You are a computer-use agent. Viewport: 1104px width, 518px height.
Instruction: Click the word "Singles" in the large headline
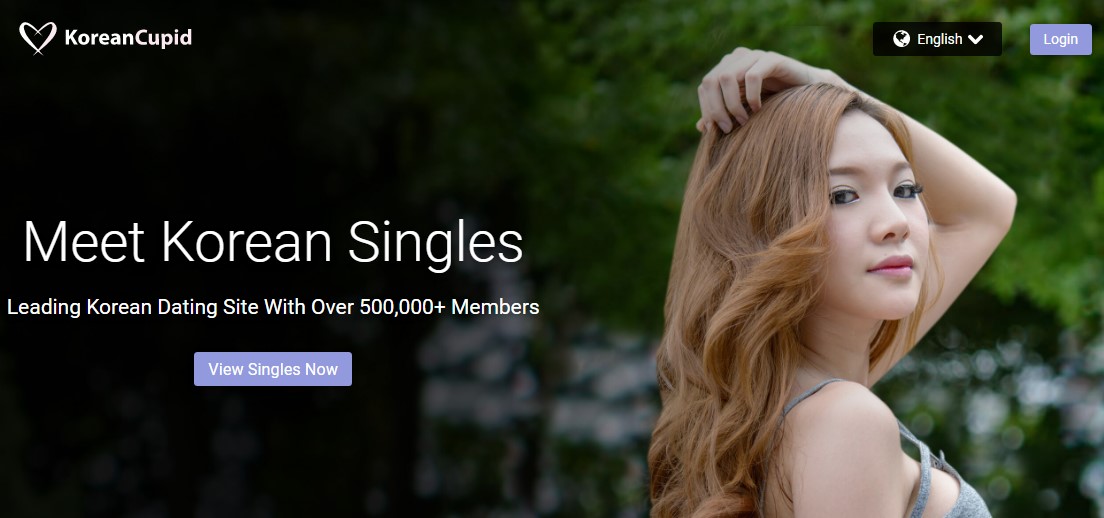tap(435, 244)
